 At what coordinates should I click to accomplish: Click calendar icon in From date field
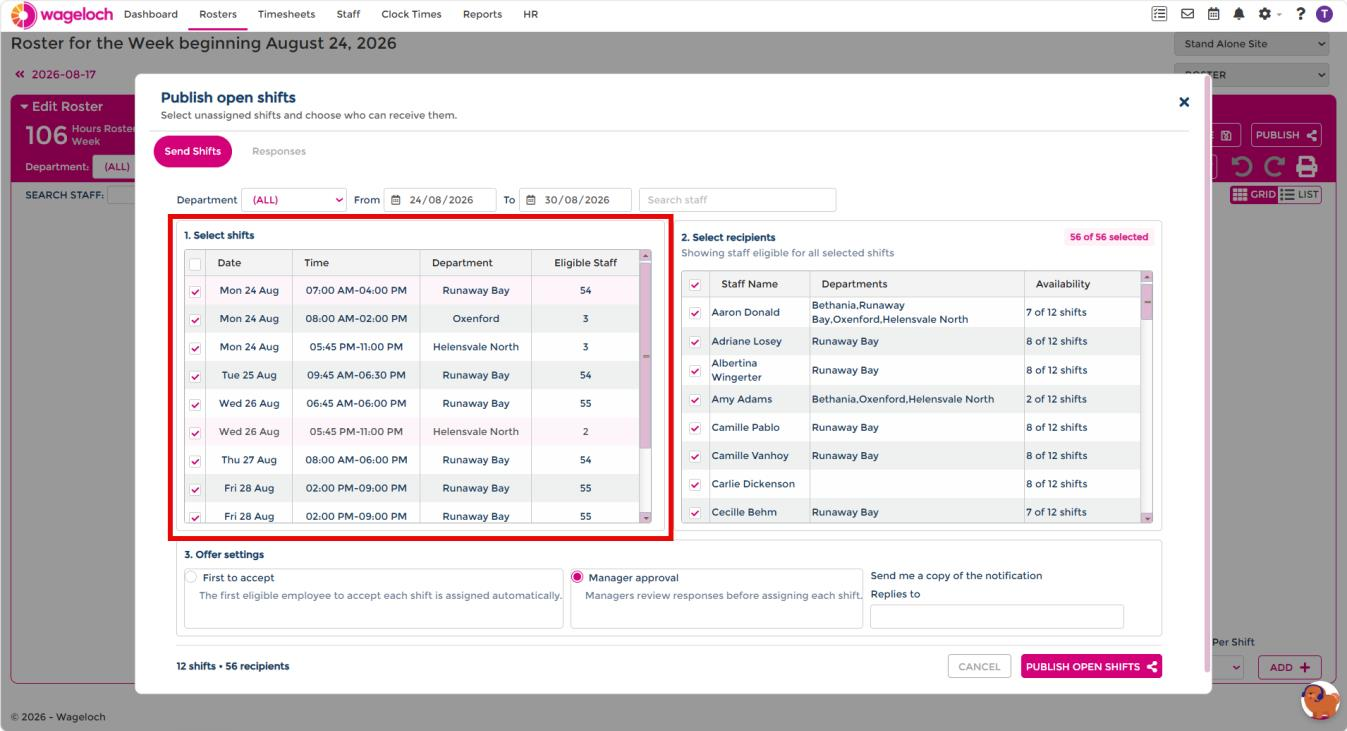click(394, 200)
